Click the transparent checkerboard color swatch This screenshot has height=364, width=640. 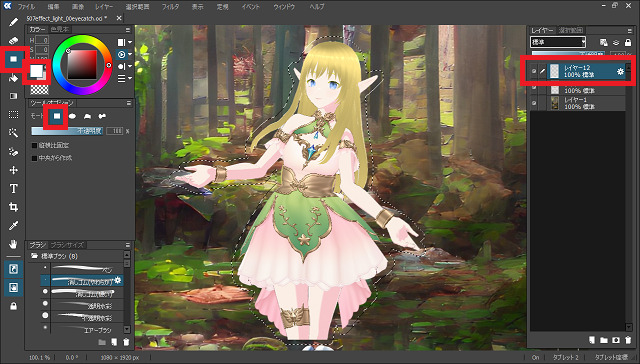tap(40, 89)
